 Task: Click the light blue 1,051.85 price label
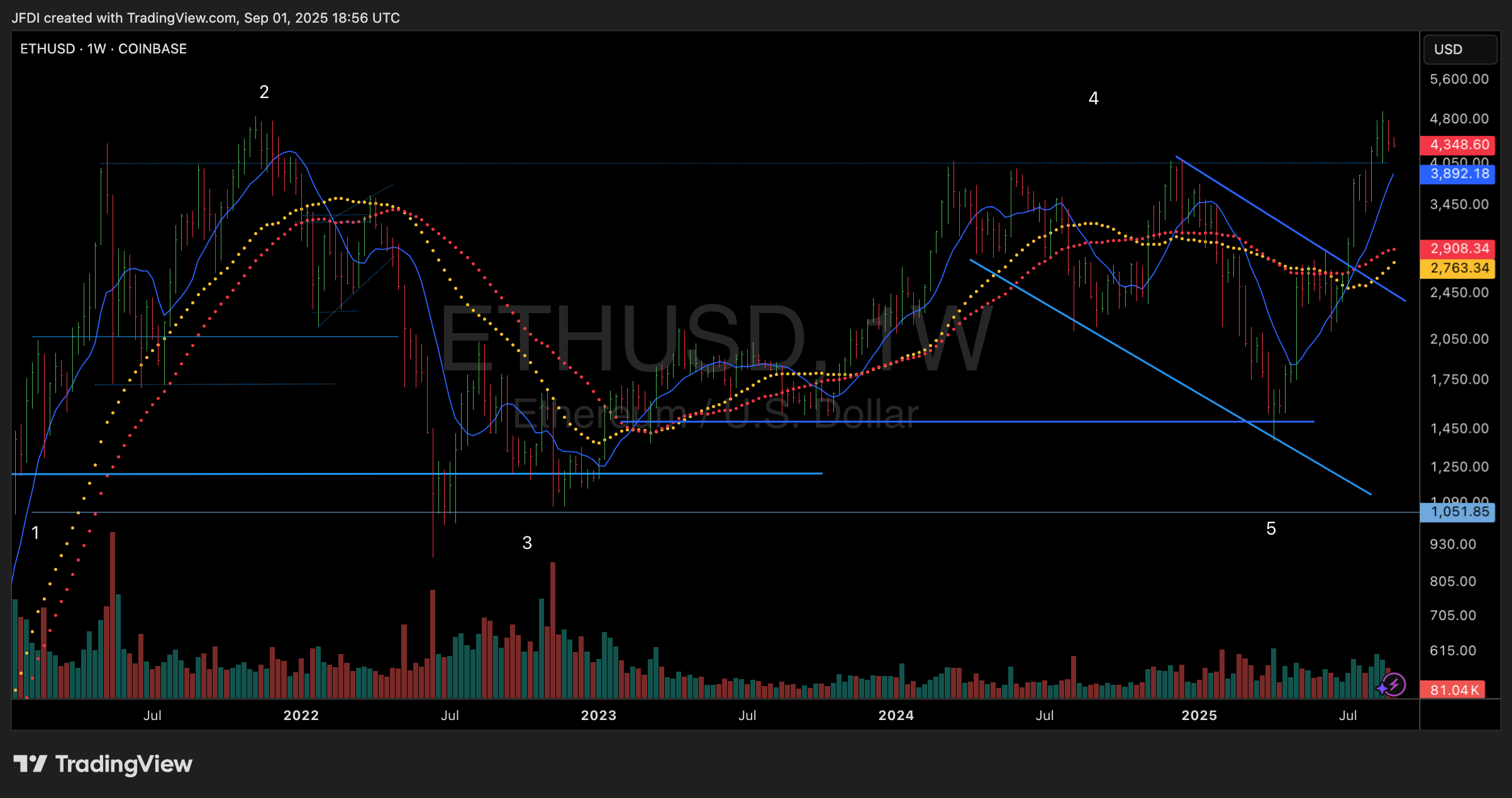pos(1458,512)
